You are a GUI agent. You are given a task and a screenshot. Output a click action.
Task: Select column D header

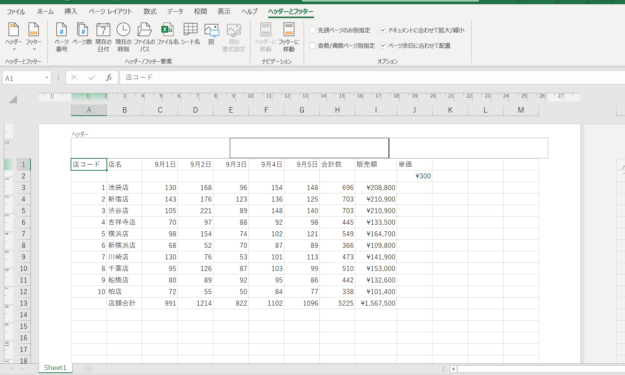pos(195,110)
